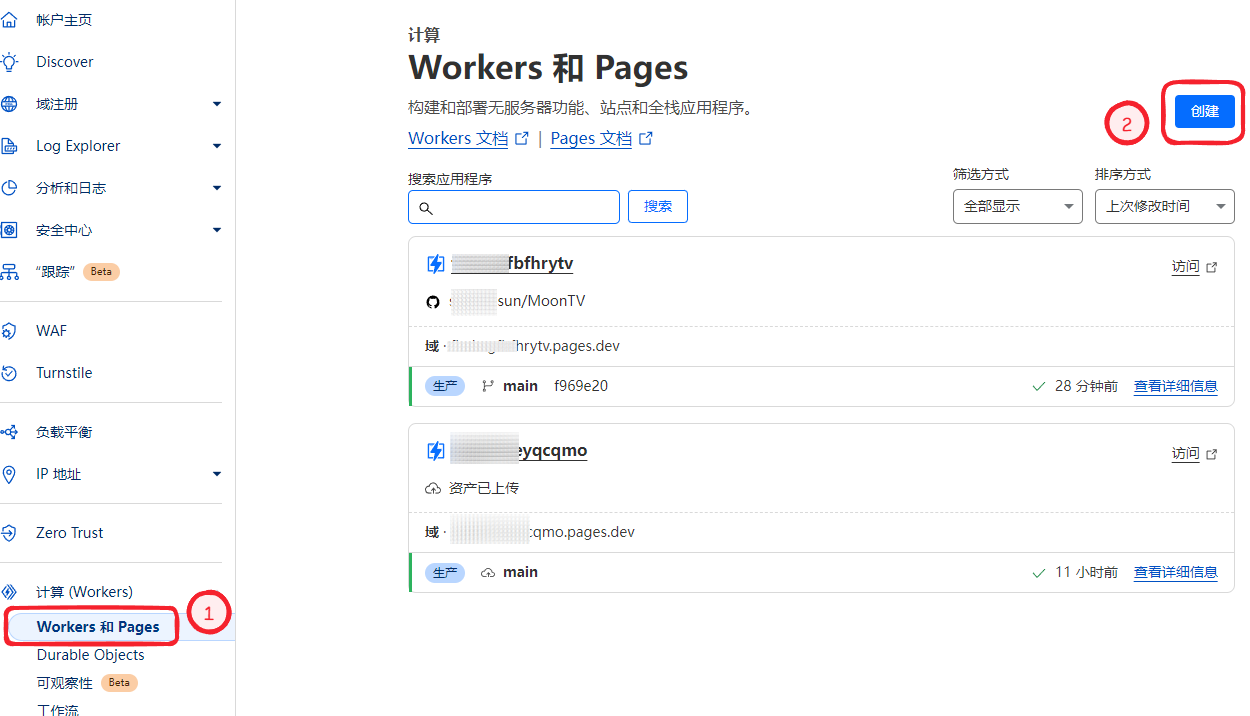The width and height of the screenshot is (1250, 716).
Task: Expand the 域注册 sidebar section
Action: 217,104
